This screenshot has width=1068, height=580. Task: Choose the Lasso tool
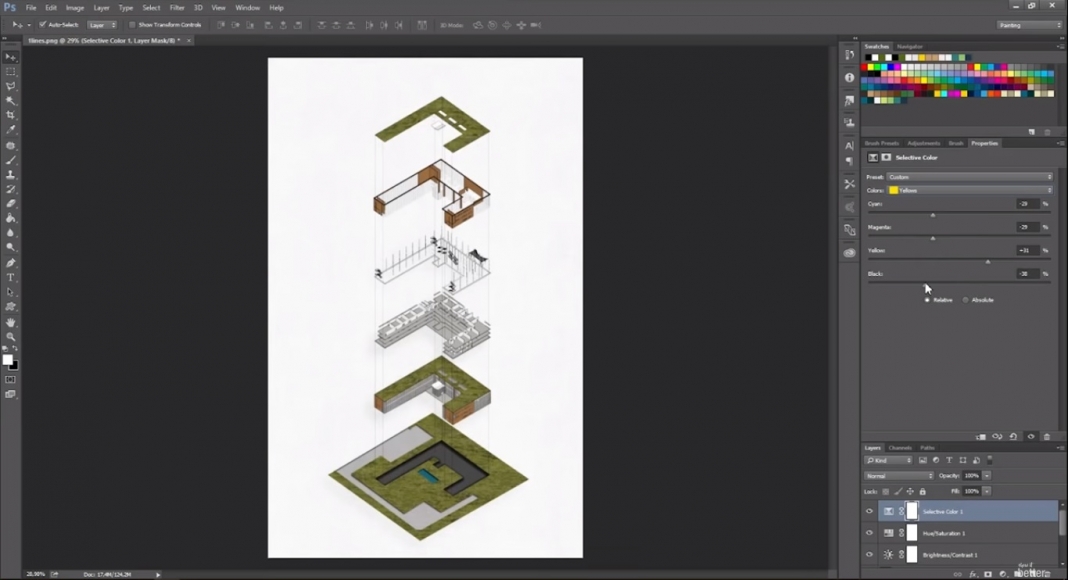point(11,85)
